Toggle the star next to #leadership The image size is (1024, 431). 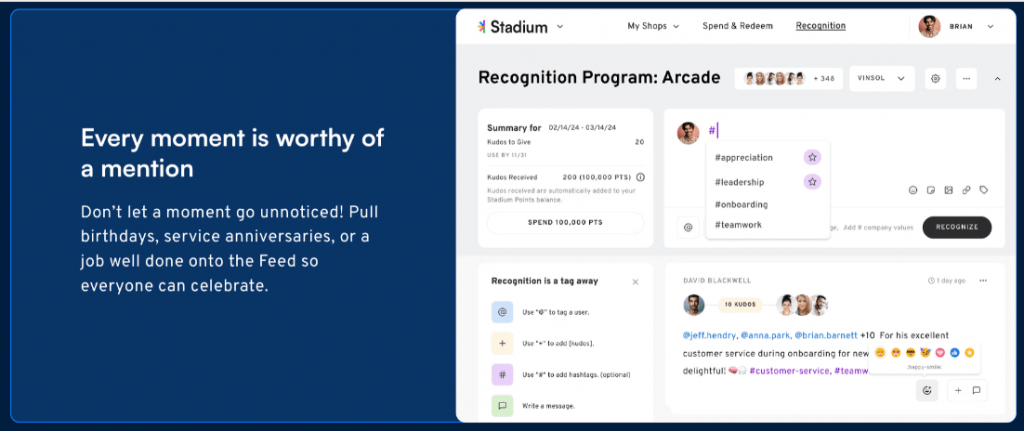click(x=812, y=182)
